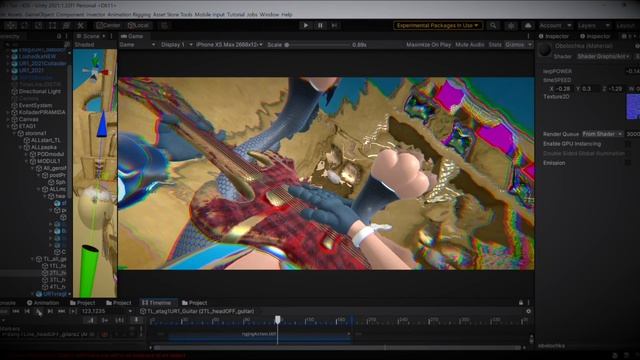Collapse the MODUL1 hierarchy item
Viewport: 640px width, 360px height.
[x=27, y=161]
